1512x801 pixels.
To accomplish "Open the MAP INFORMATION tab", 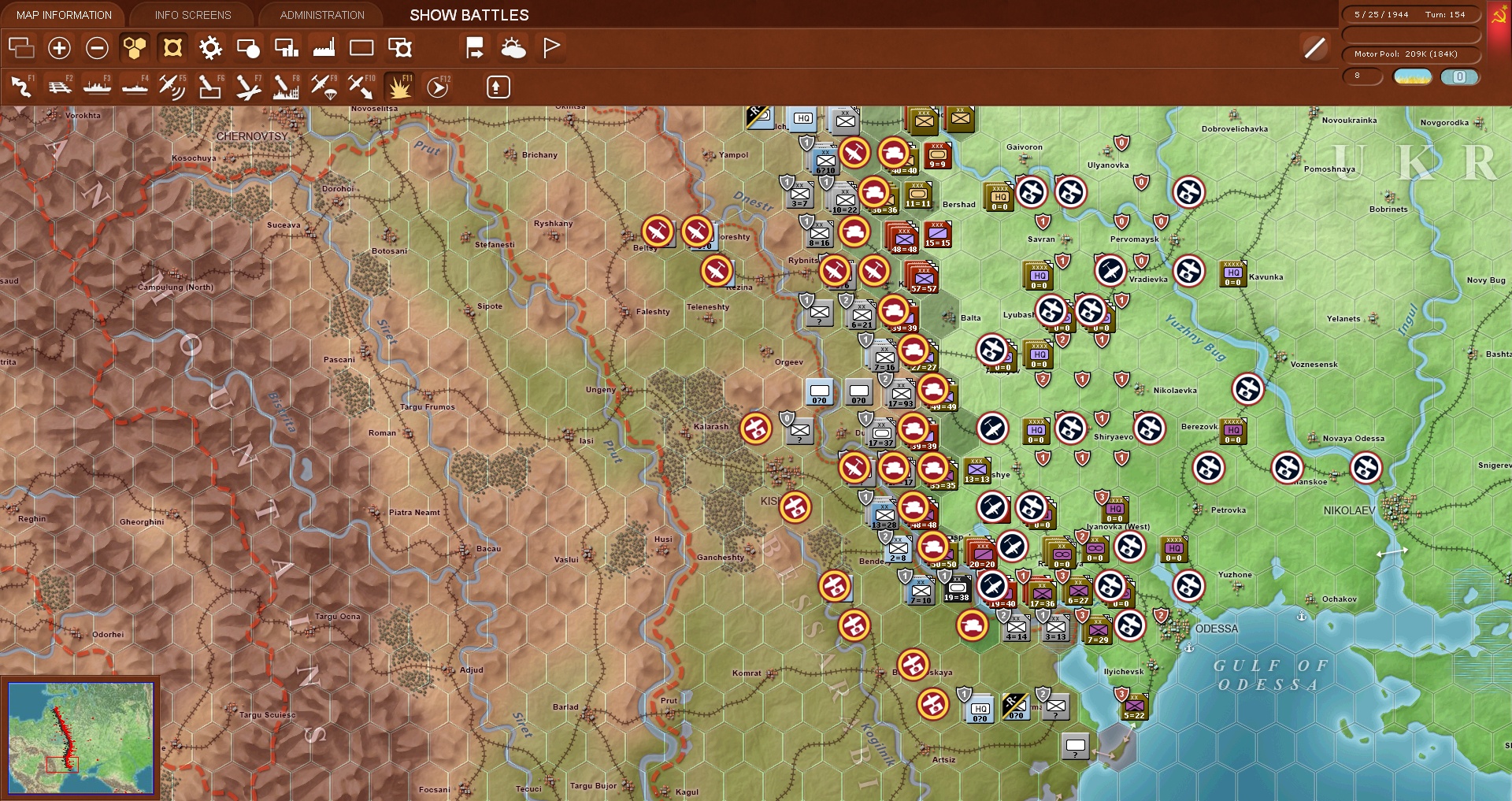I will coord(64,15).
